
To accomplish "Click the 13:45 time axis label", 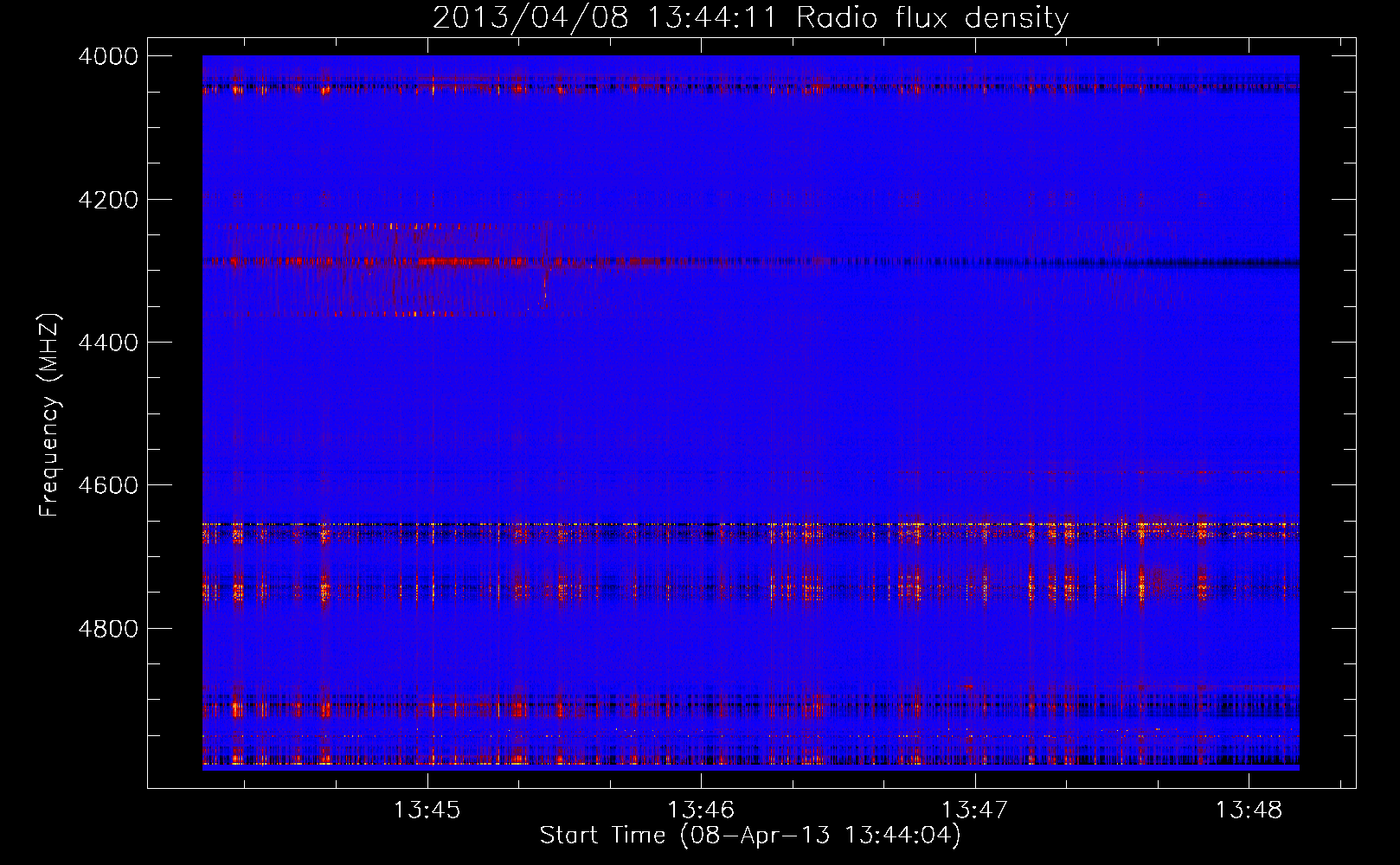I will pos(427,811).
